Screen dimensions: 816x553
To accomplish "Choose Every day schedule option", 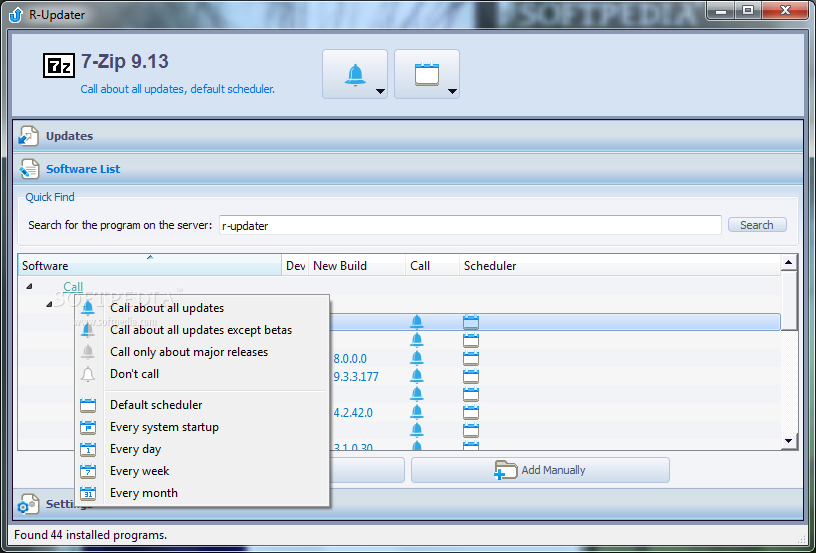I will 202,449.
